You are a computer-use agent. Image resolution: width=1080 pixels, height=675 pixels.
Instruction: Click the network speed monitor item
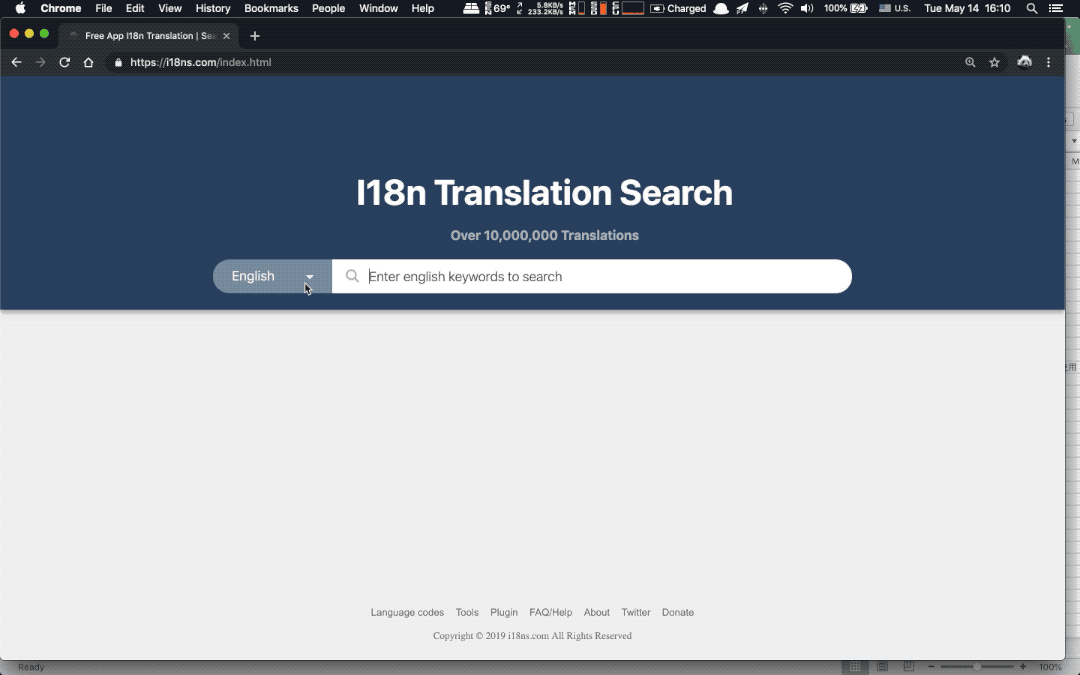539,8
